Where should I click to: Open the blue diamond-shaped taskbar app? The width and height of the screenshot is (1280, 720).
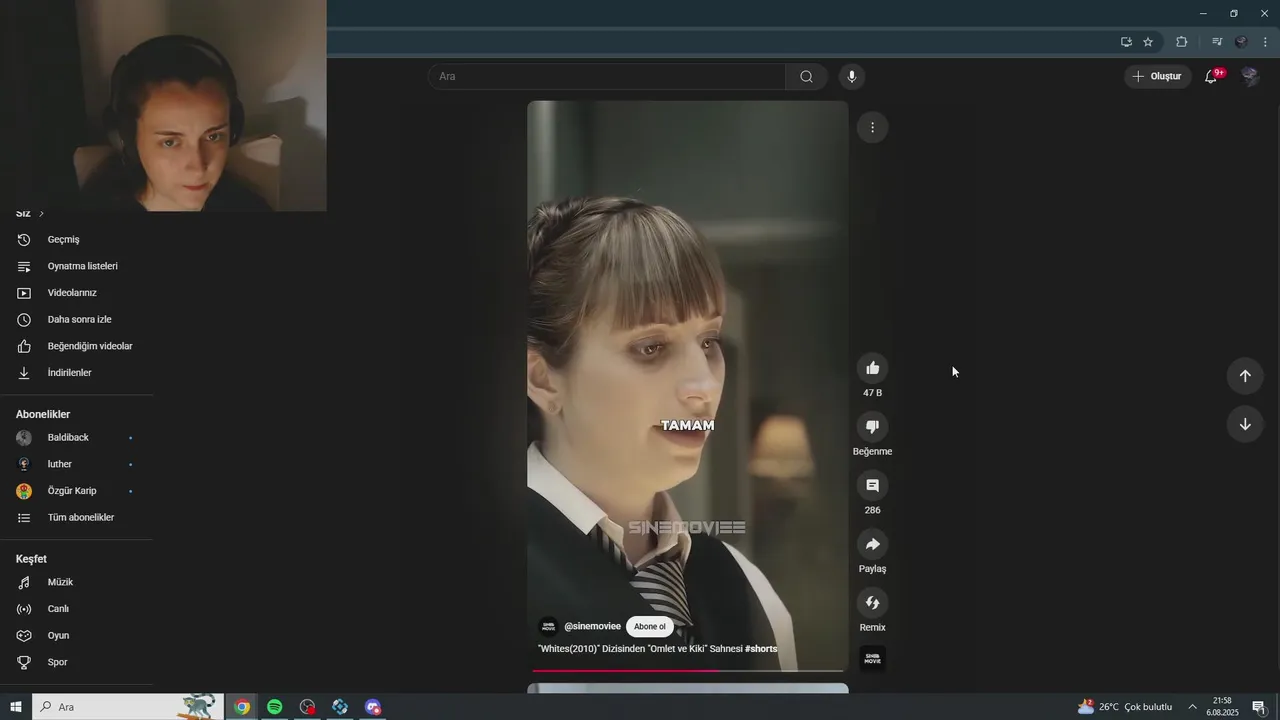point(340,707)
